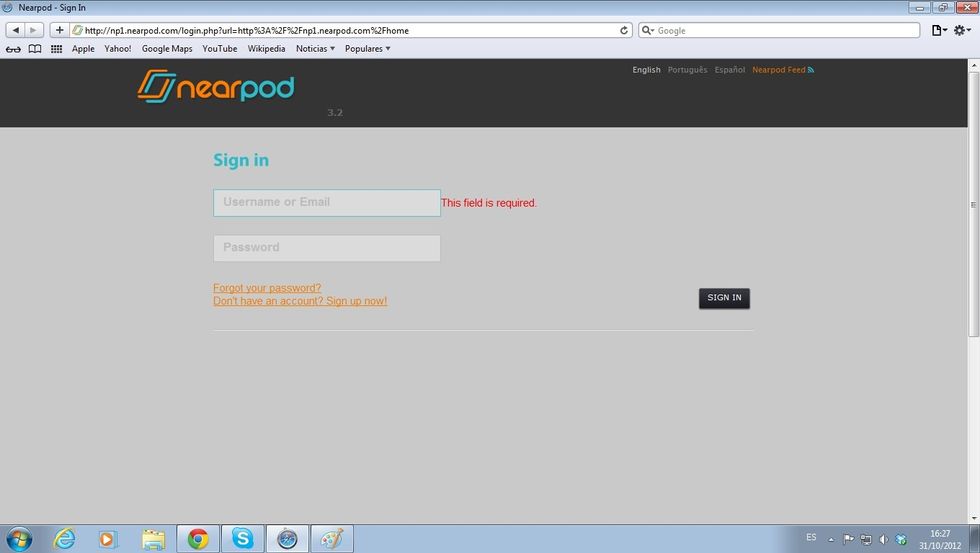This screenshot has height=553, width=980.
Task: Click the Nearpod logo
Action: tap(216, 86)
